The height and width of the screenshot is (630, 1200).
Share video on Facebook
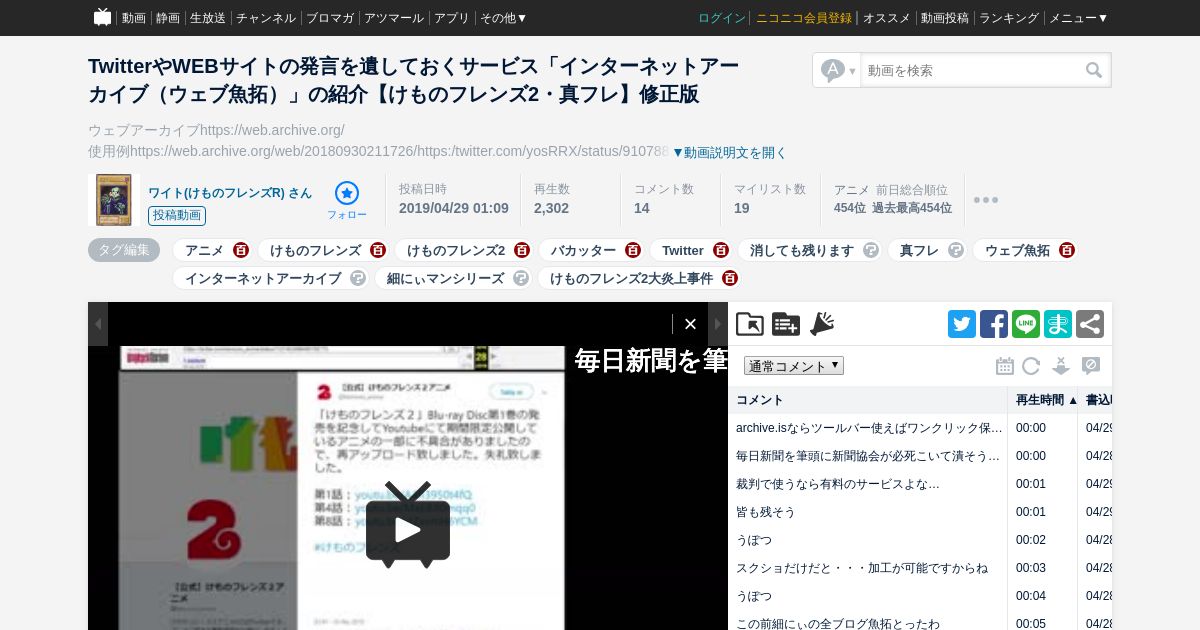coord(994,324)
